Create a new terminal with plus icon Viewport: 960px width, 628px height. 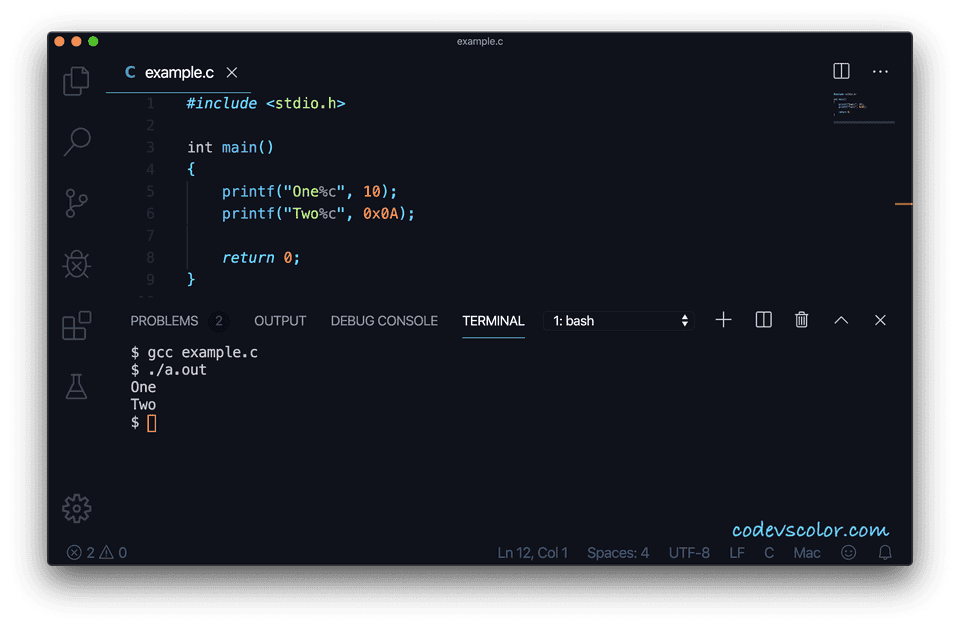pyautogui.click(x=724, y=320)
